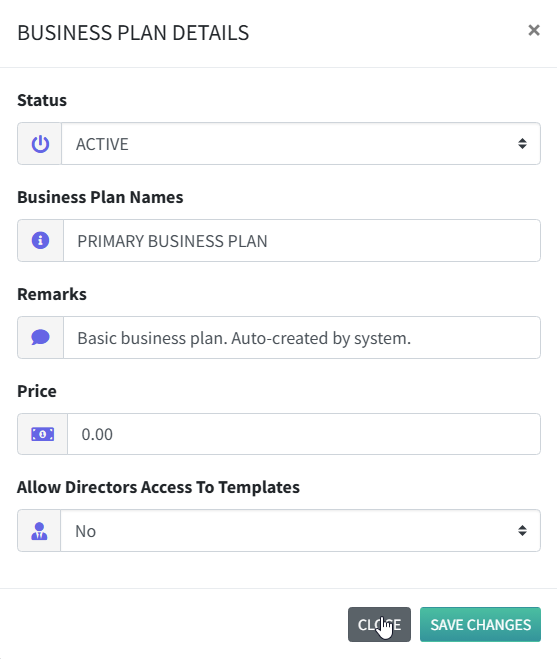
Task: Click the Business Plan Names text field
Action: tap(302, 240)
